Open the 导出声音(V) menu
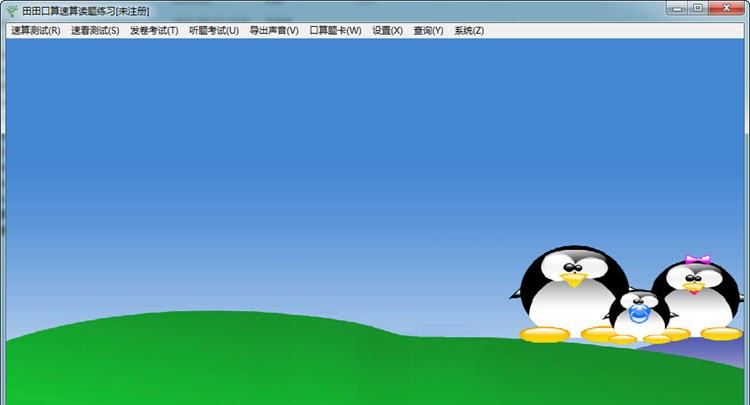This screenshot has width=750, height=405. pyautogui.click(x=274, y=31)
